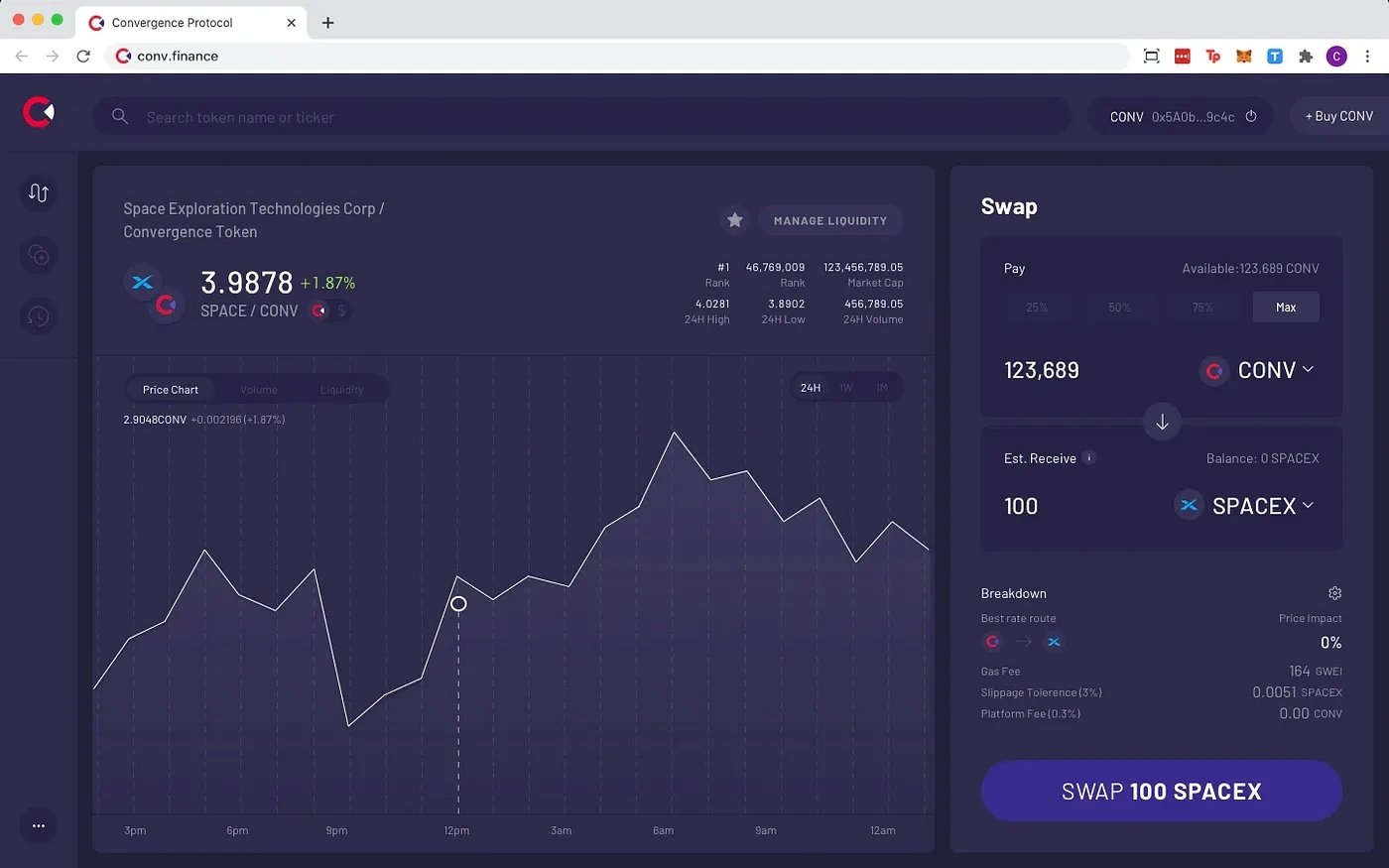Open the Chrome three-dot menu
Viewport: 1389px width, 868px height.
[1367, 57]
